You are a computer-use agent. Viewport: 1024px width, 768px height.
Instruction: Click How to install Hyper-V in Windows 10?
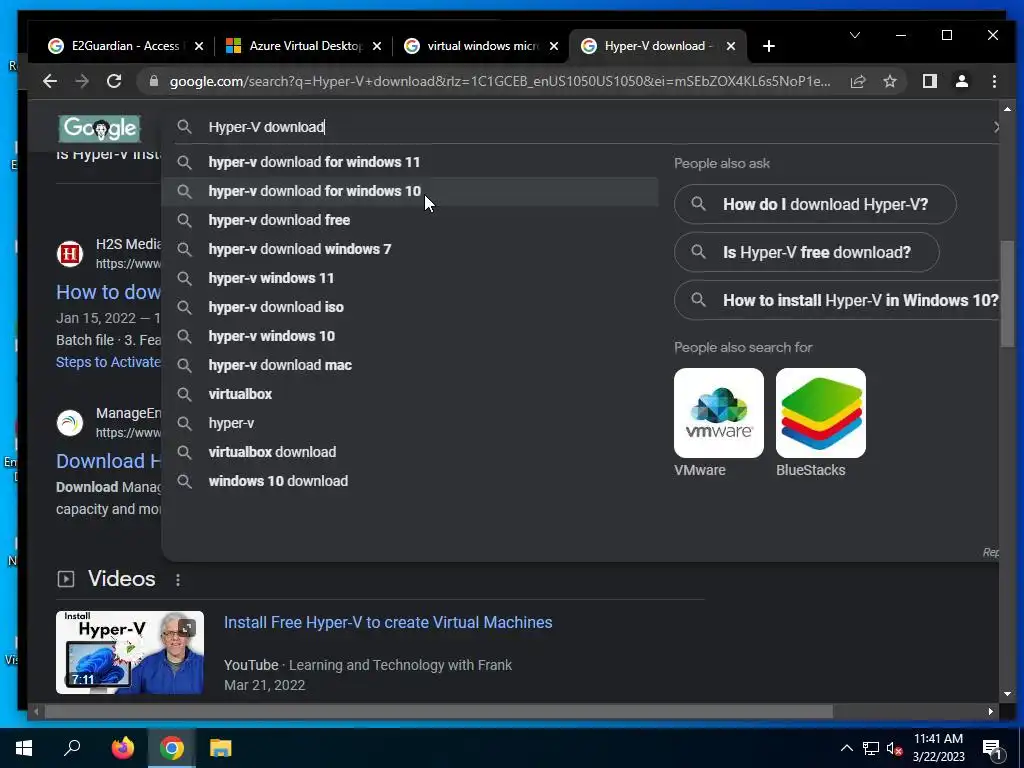coord(837,300)
